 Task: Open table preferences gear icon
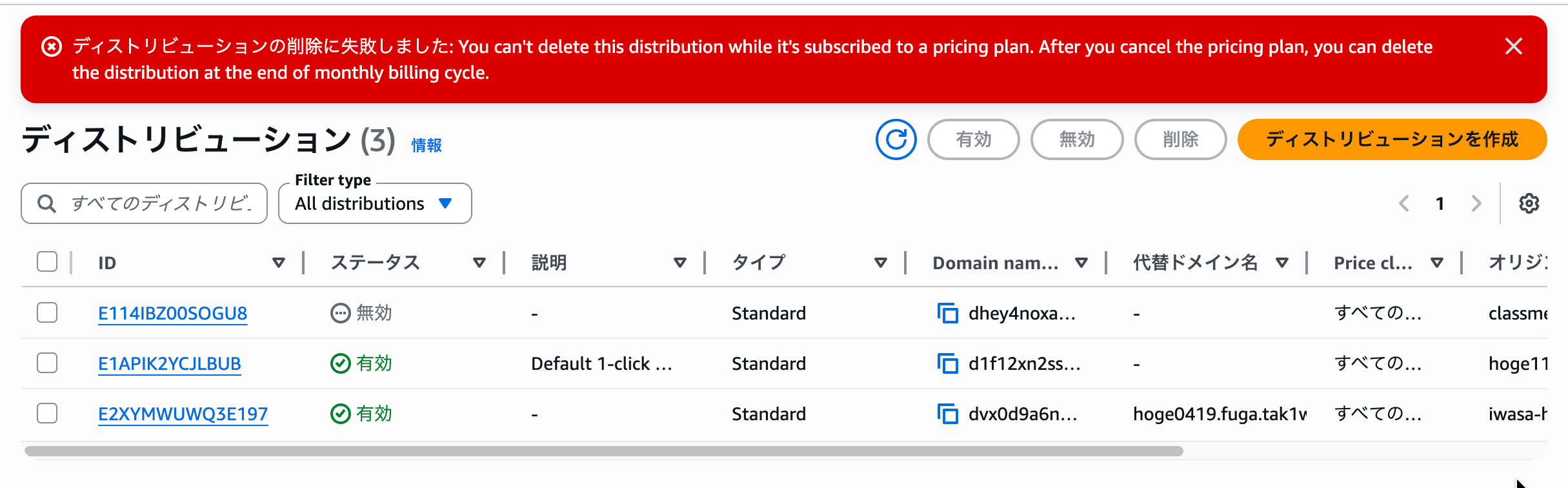click(1529, 203)
